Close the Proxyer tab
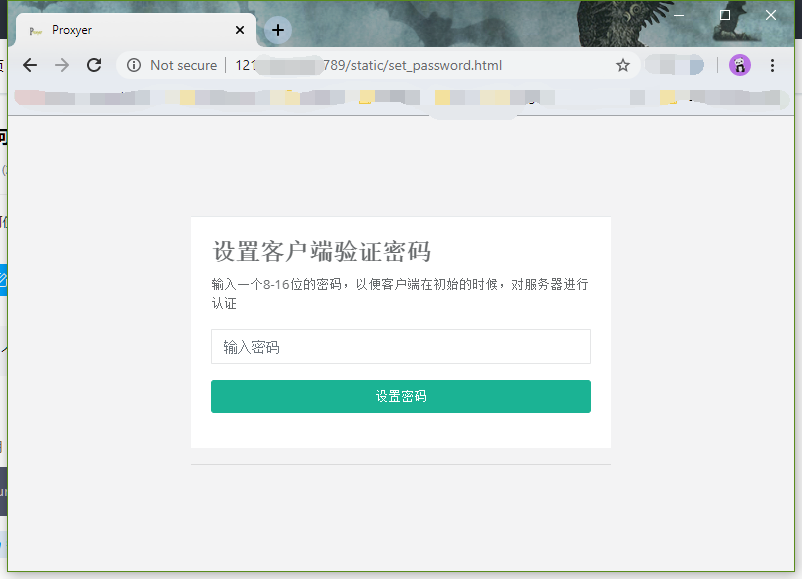This screenshot has width=802, height=579. (240, 30)
